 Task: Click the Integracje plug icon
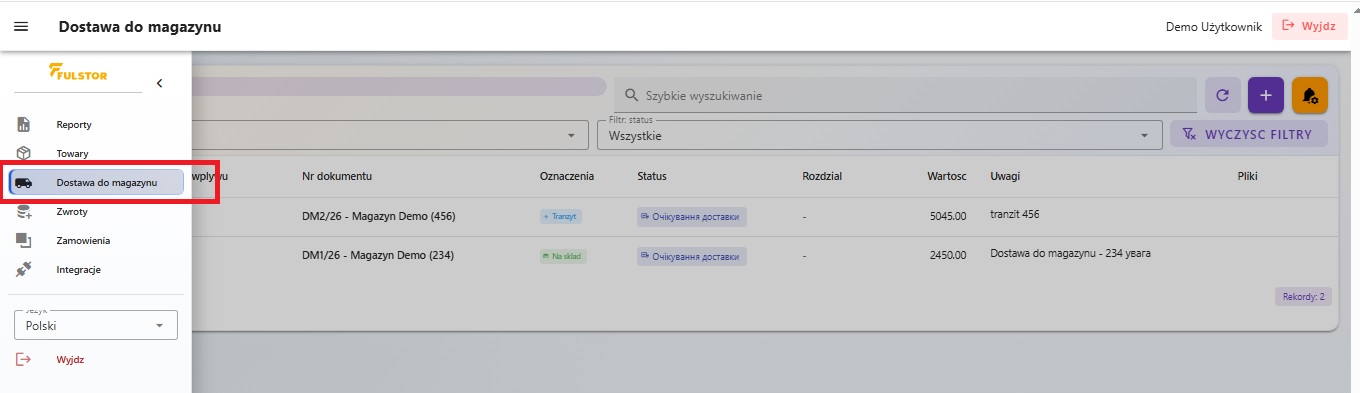coord(24,269)
